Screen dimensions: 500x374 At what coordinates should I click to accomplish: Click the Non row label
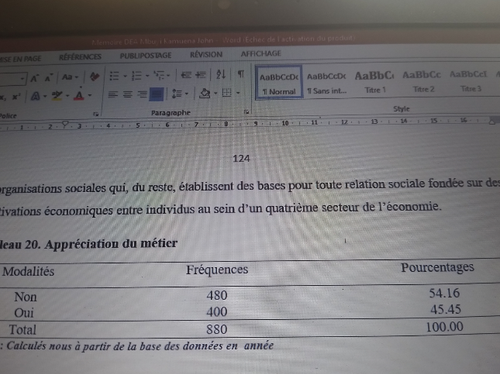point(25,297)
